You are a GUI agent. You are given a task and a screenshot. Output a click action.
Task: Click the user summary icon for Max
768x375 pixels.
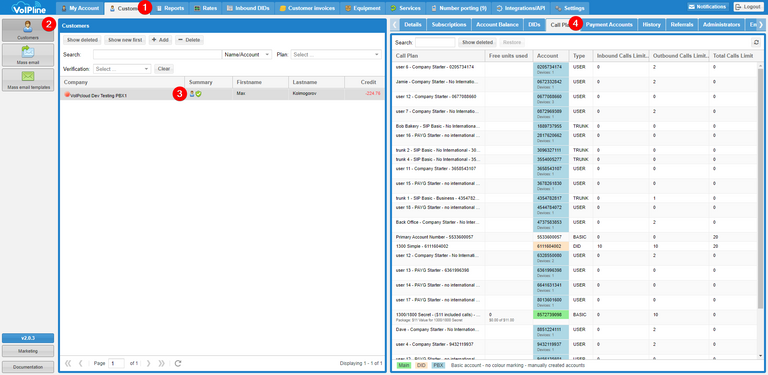tap(192, 94)
